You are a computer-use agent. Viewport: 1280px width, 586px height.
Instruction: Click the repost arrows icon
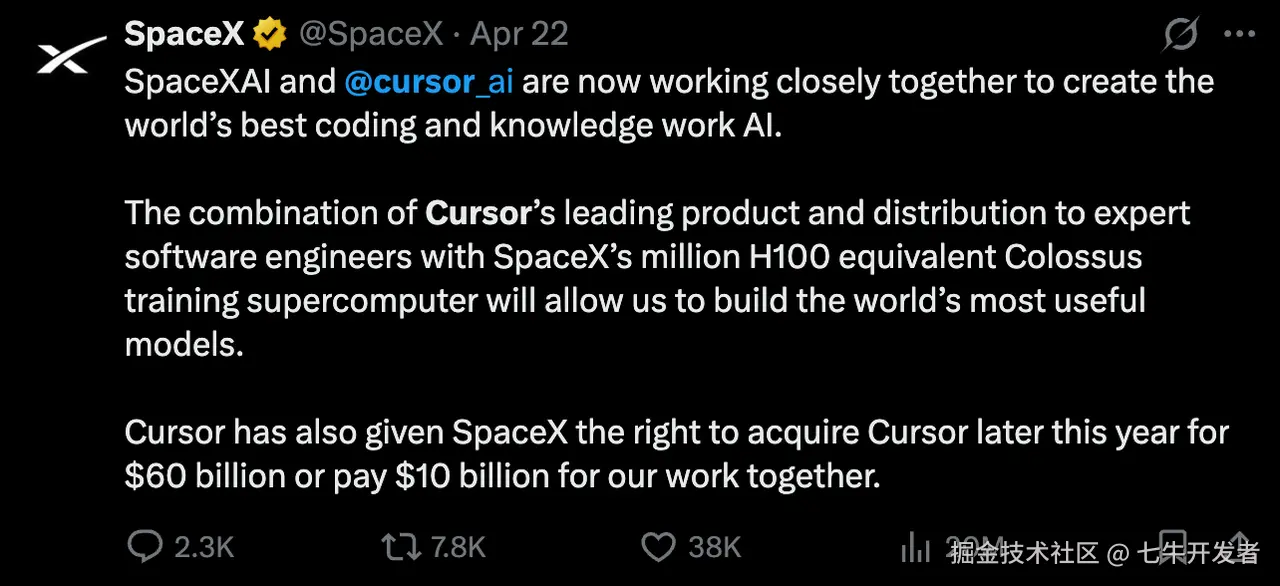[400, 546]
